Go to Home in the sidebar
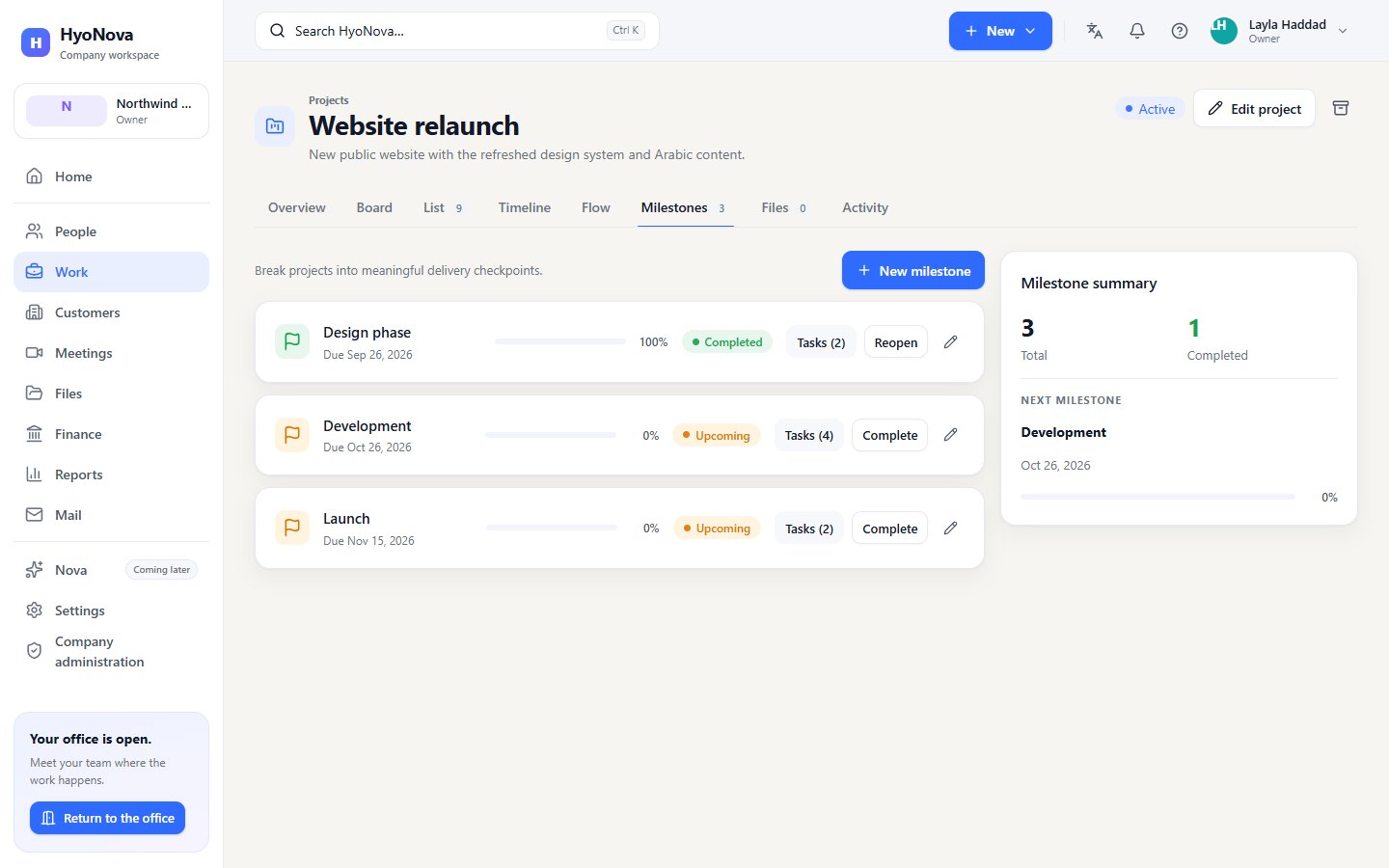This screenshot has height=868, width=1389. (x=111, y=176)
